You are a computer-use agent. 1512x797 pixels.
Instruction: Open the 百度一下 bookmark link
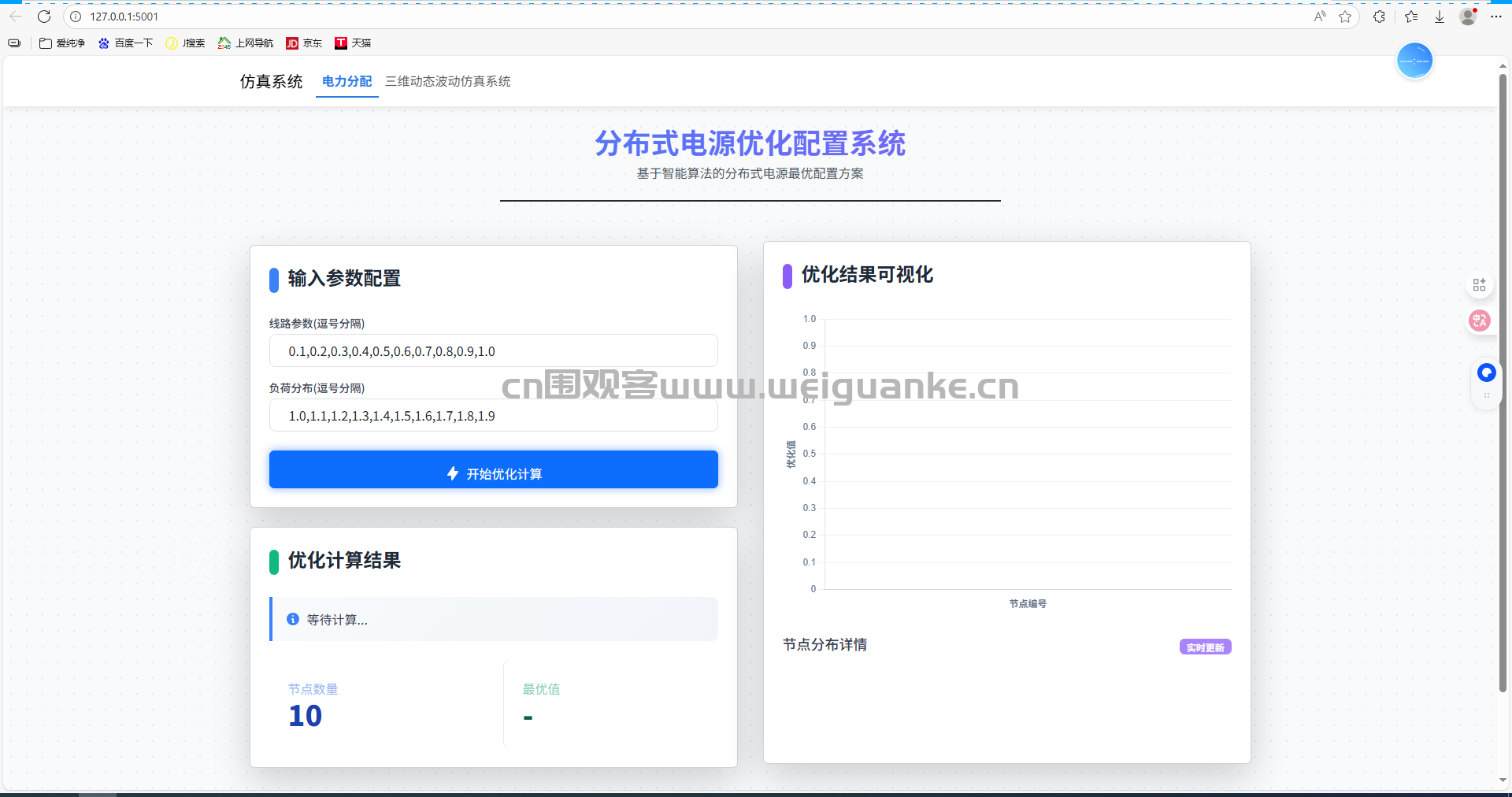click(x=125, y=43)
